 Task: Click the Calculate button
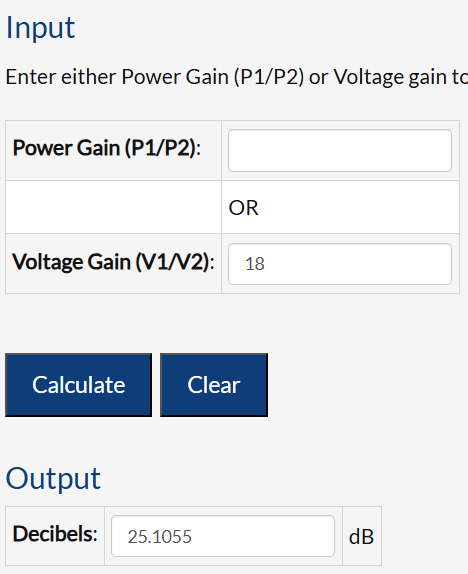coord(78,385)
